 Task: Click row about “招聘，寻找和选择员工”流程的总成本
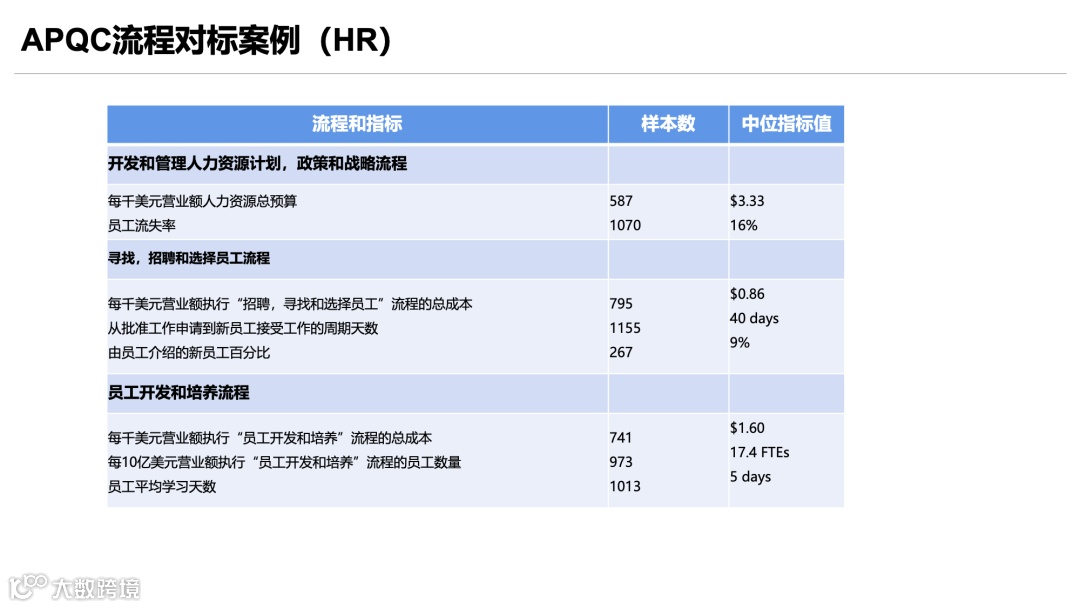(x=290, y=304)
